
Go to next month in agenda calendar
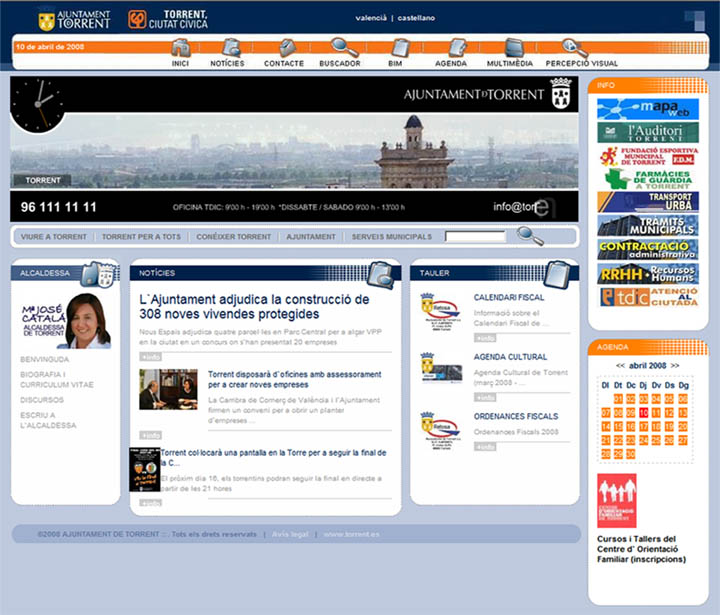tap(676, 366)
